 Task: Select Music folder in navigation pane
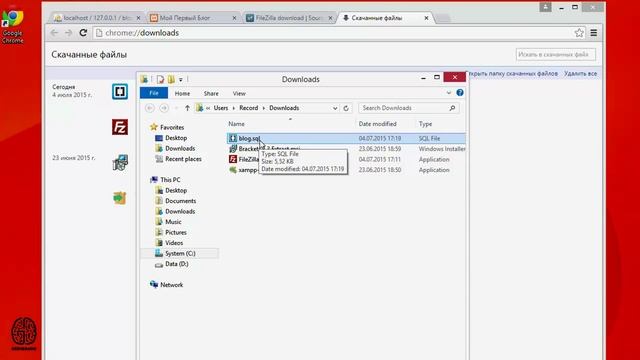click(173, 222)
